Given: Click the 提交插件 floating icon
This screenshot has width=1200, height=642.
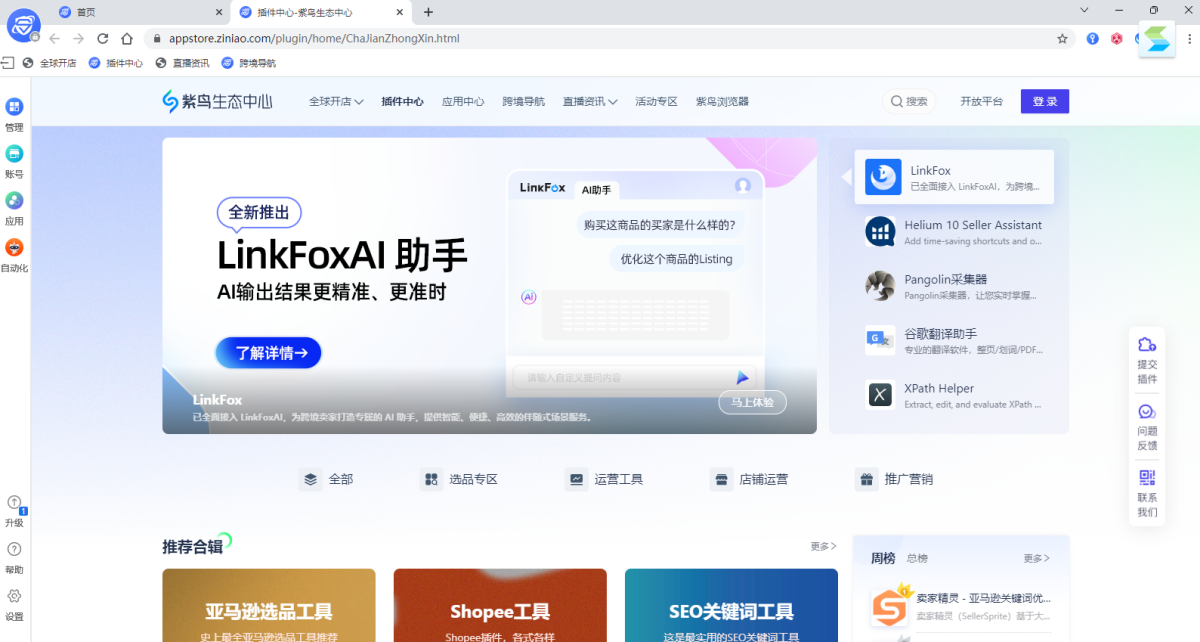Looking at the screenshot, I should [x=1147, y=345].
